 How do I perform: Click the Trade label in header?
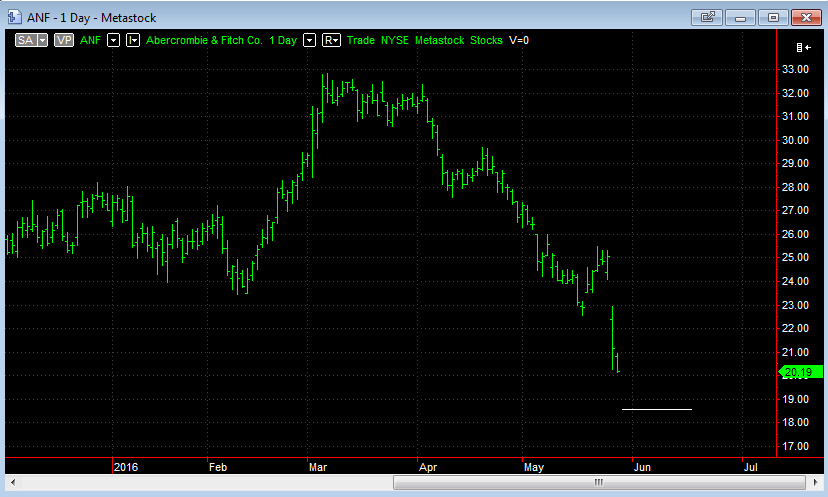pyautogui.click(x=361, y=40)
